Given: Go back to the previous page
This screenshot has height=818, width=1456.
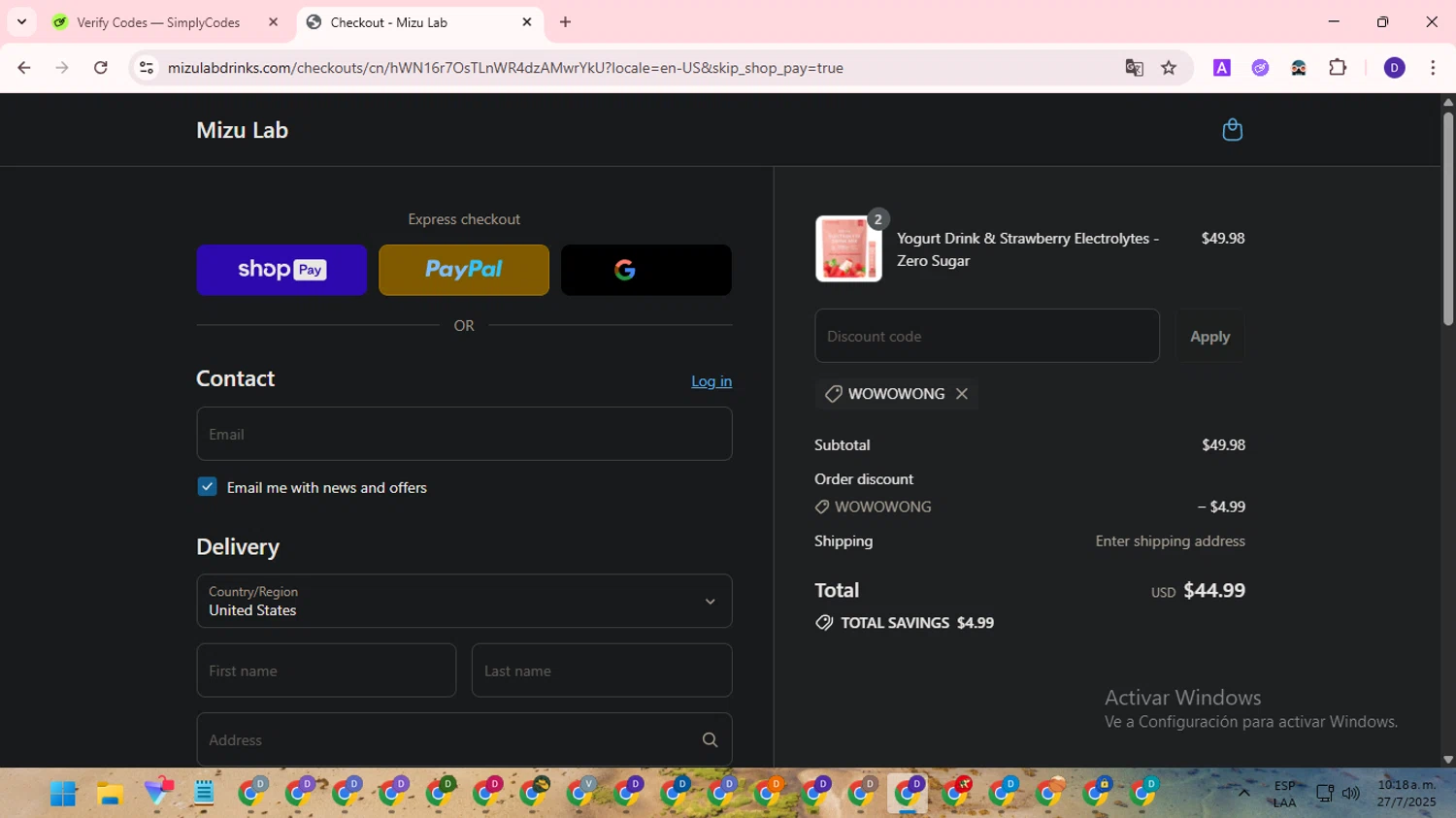Looking at the screenshot, I should (x=24, y=68).
